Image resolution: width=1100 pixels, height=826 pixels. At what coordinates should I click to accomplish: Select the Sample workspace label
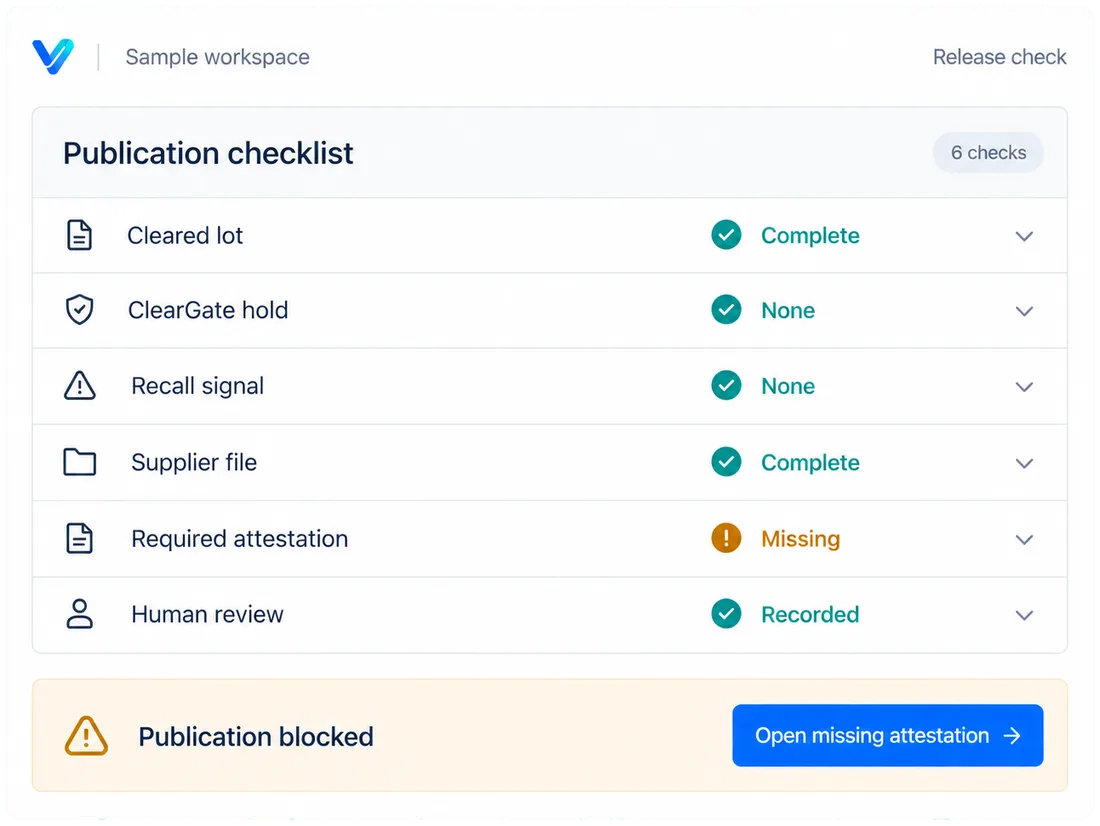tap(217, 57)
